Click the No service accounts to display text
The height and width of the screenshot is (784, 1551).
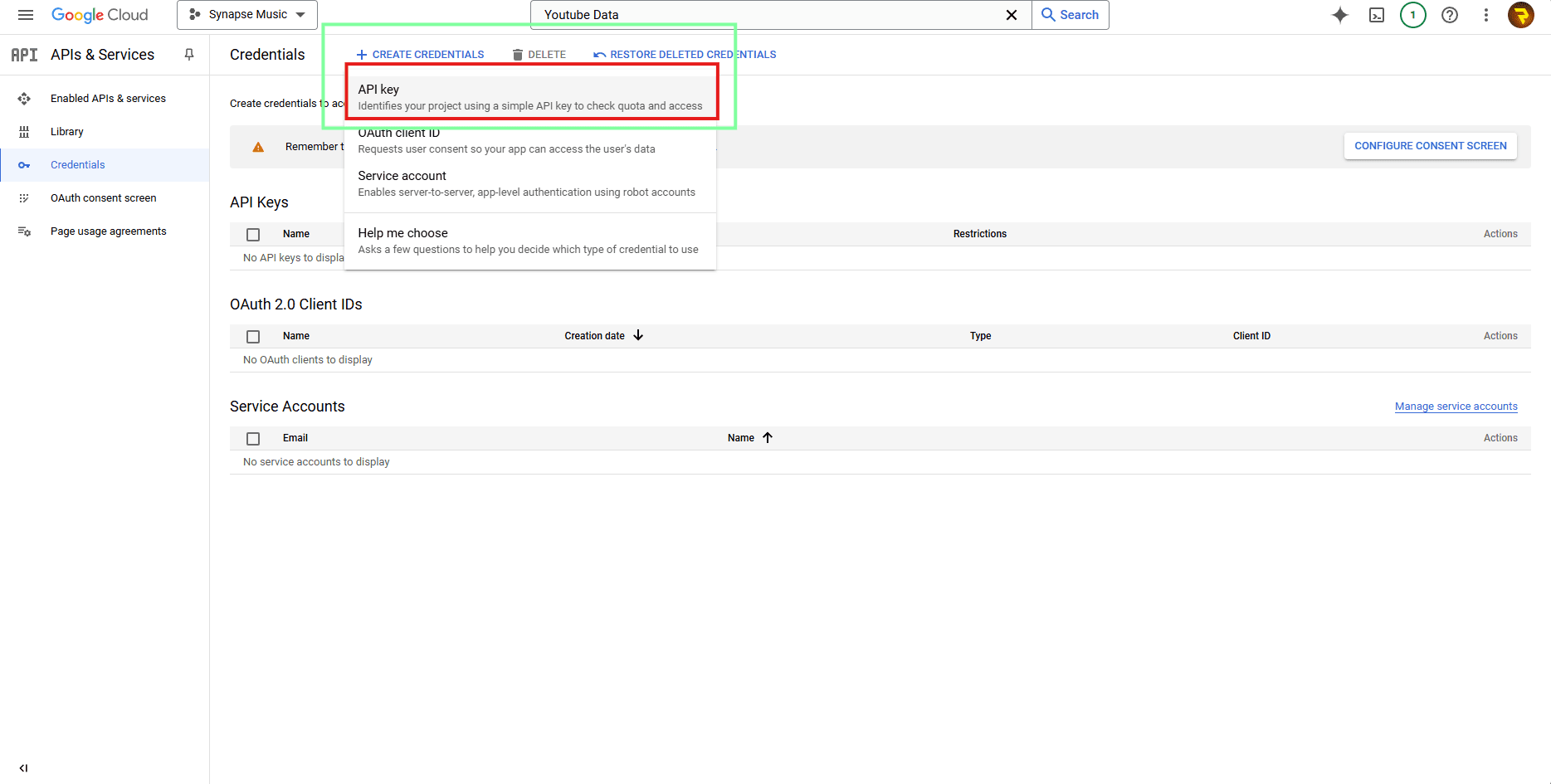[316, 462]
